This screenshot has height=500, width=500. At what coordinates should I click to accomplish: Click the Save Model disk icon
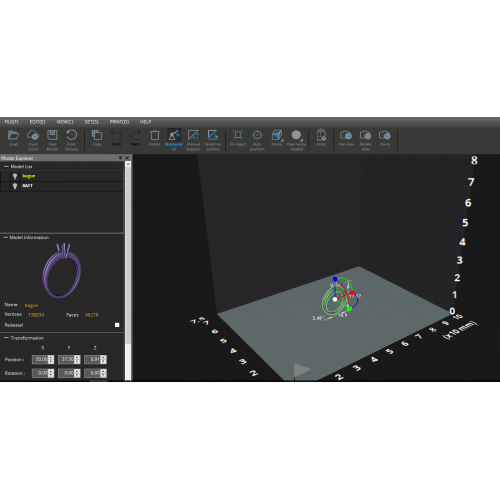click(52, 135)
